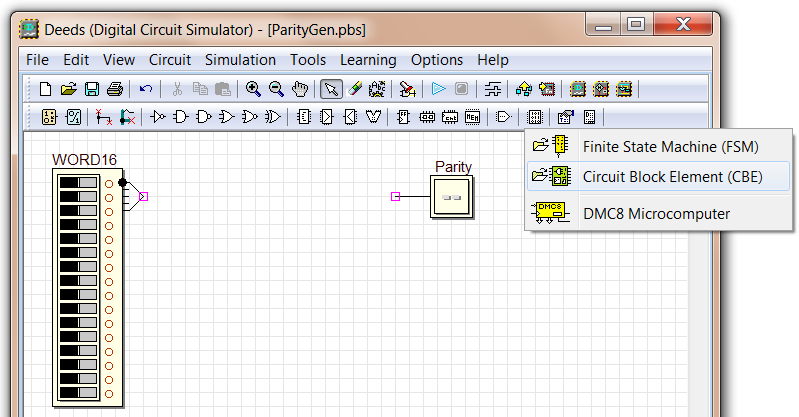Select the input switch 1/0 component
Image resolution: width=799 pixels, height=417 pixels.
point(49,117)
